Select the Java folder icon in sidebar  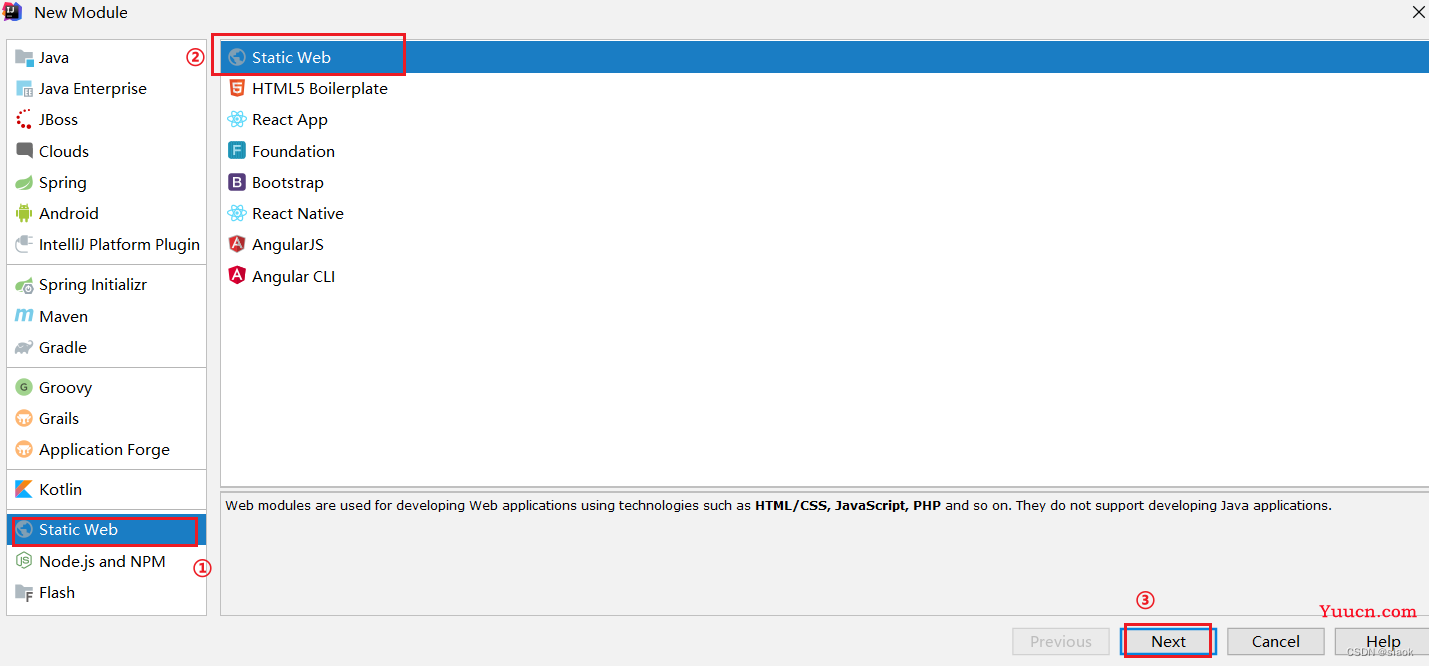click(24, 57)
